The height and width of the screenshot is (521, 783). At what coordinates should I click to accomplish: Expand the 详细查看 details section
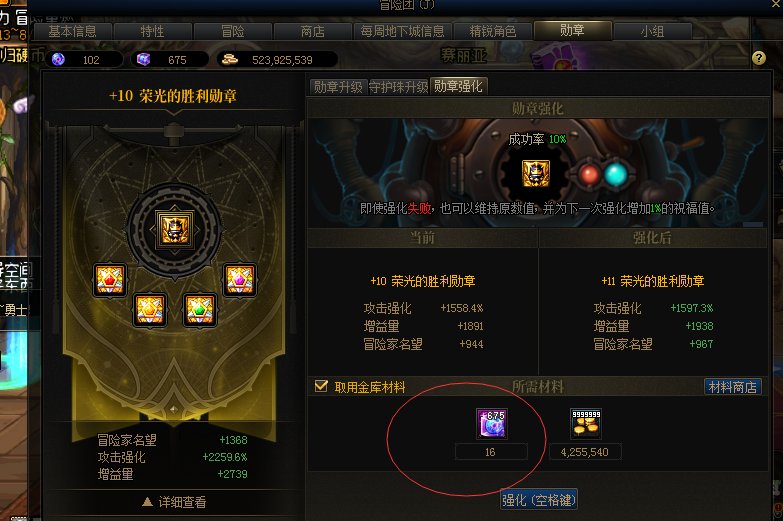(174, 502)
